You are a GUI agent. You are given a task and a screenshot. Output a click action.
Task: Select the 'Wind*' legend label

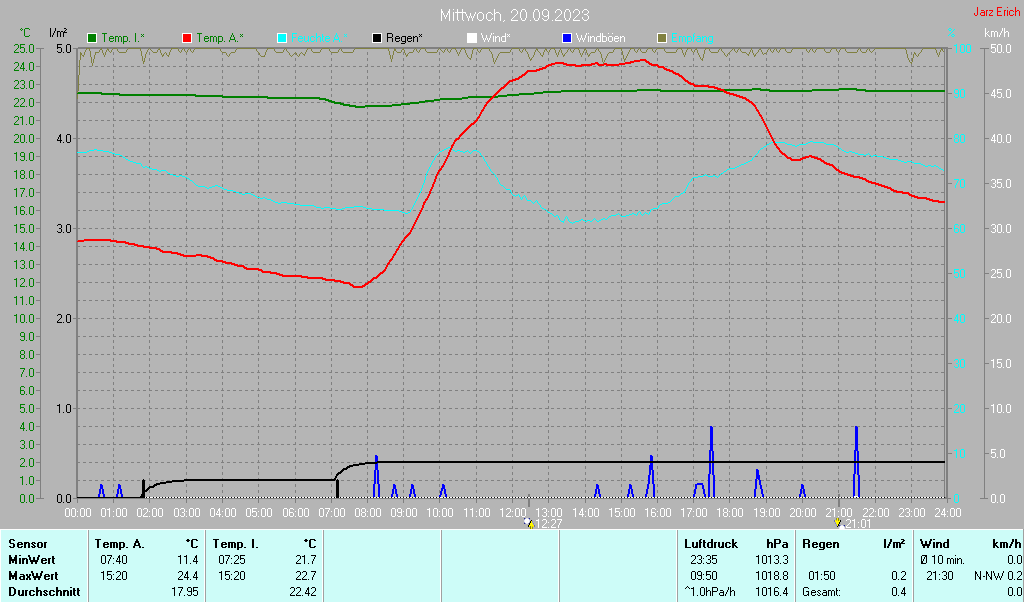coord(496,39)
